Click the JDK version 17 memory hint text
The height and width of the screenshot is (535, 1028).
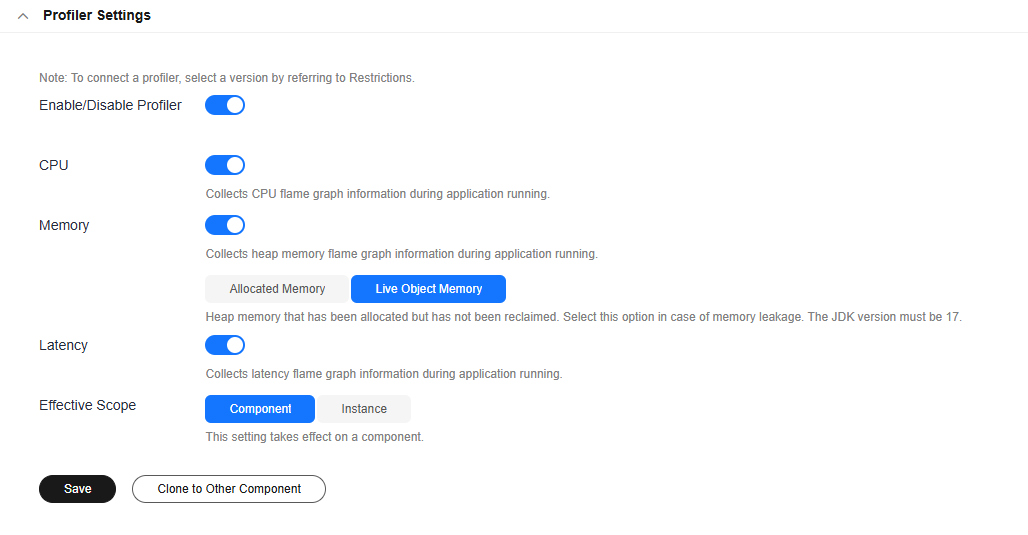click(583, 317)
